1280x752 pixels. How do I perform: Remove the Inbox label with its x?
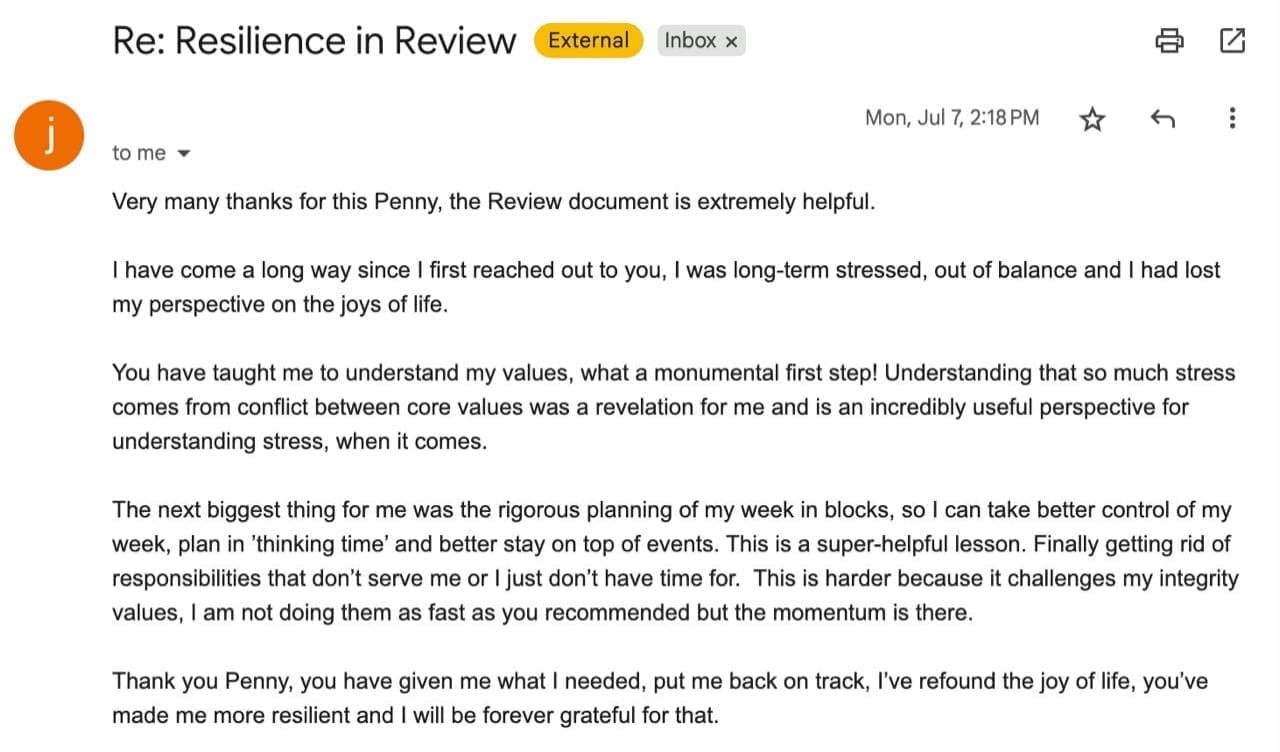731,42
